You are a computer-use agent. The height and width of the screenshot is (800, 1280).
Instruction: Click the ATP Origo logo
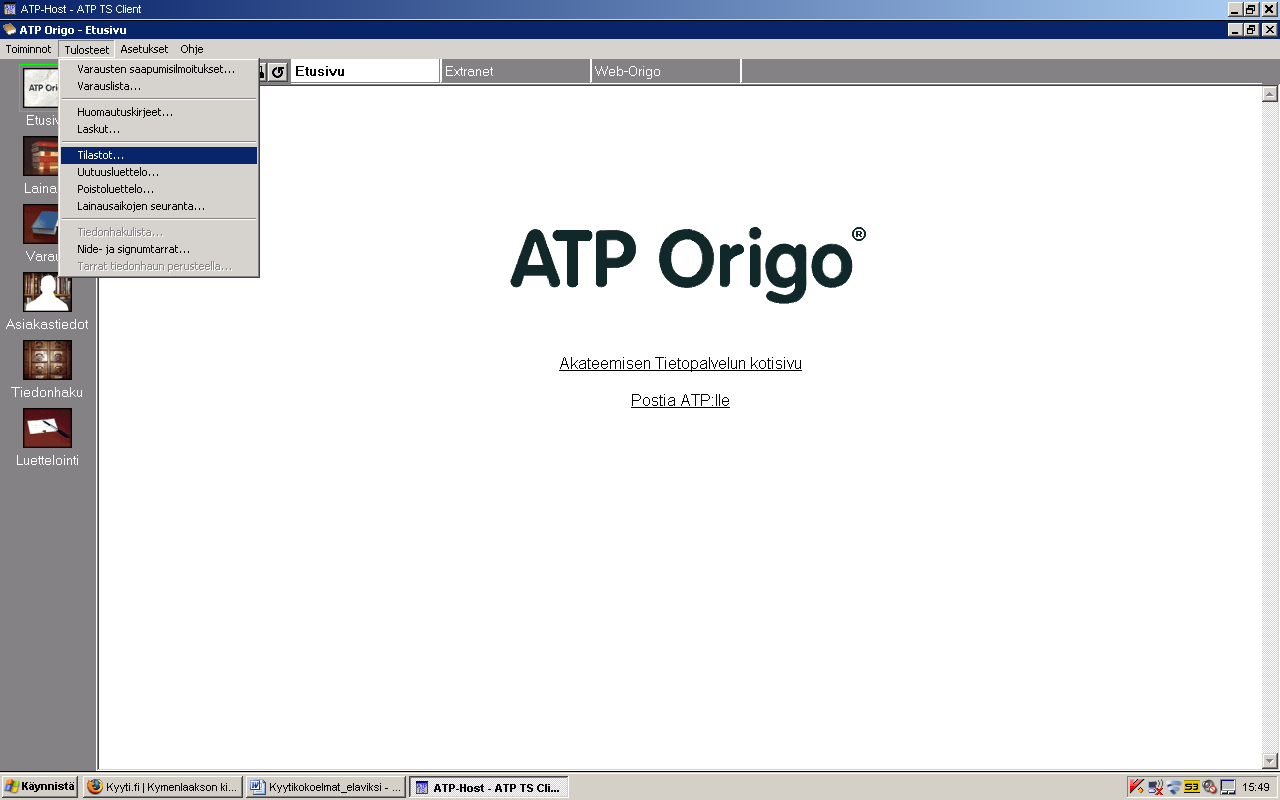(x=688, y=264)
